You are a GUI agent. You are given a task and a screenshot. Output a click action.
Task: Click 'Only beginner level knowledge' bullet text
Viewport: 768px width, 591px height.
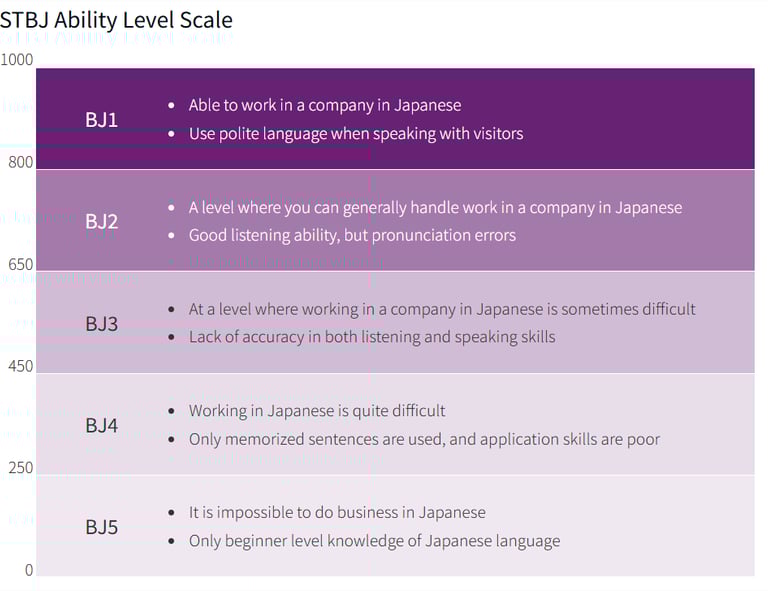pos(374,541)
